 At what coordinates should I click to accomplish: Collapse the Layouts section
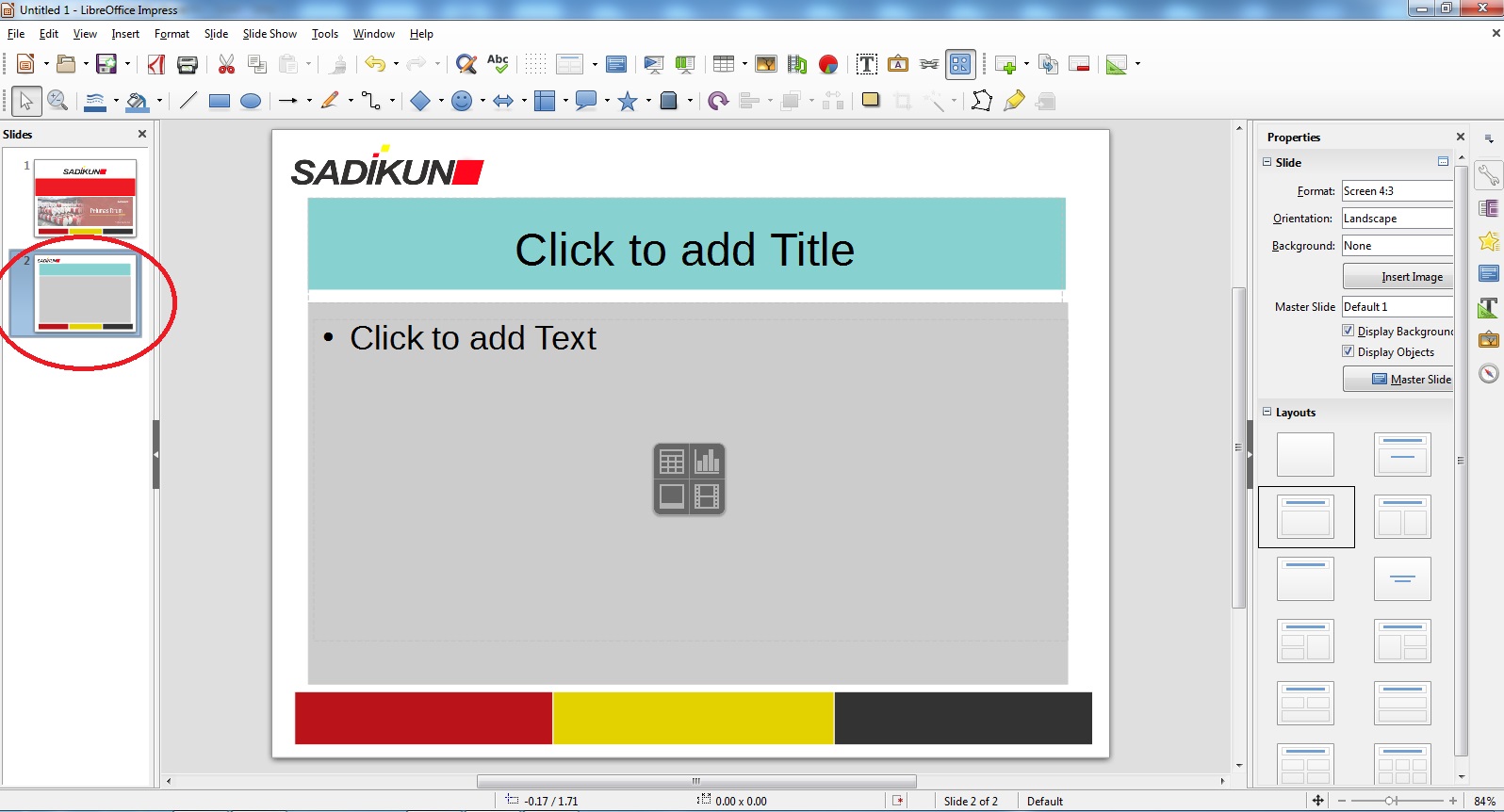[x=1267, y=412]
